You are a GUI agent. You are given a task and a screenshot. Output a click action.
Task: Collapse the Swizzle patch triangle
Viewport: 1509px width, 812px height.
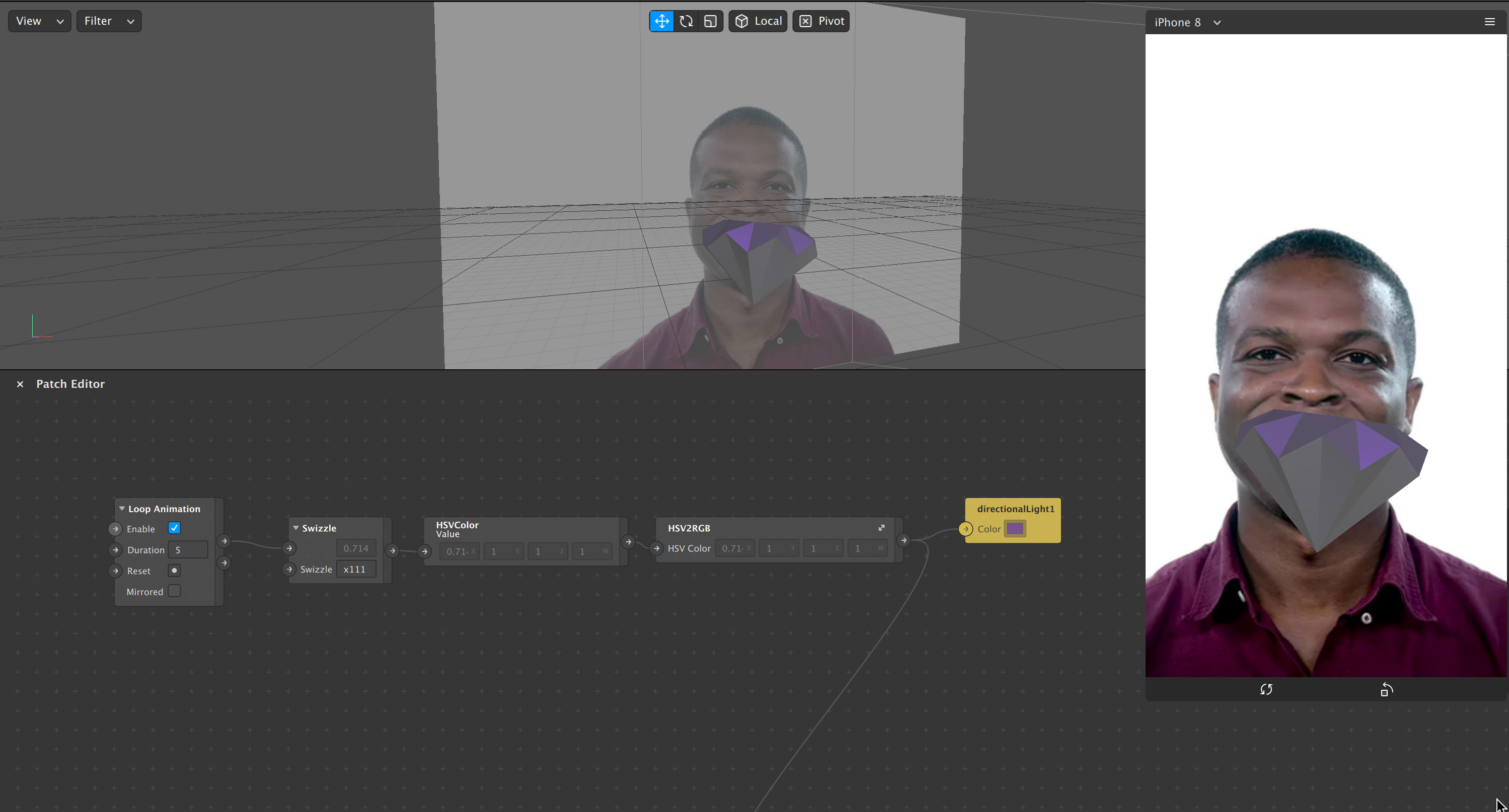click(x=296, y=528)
